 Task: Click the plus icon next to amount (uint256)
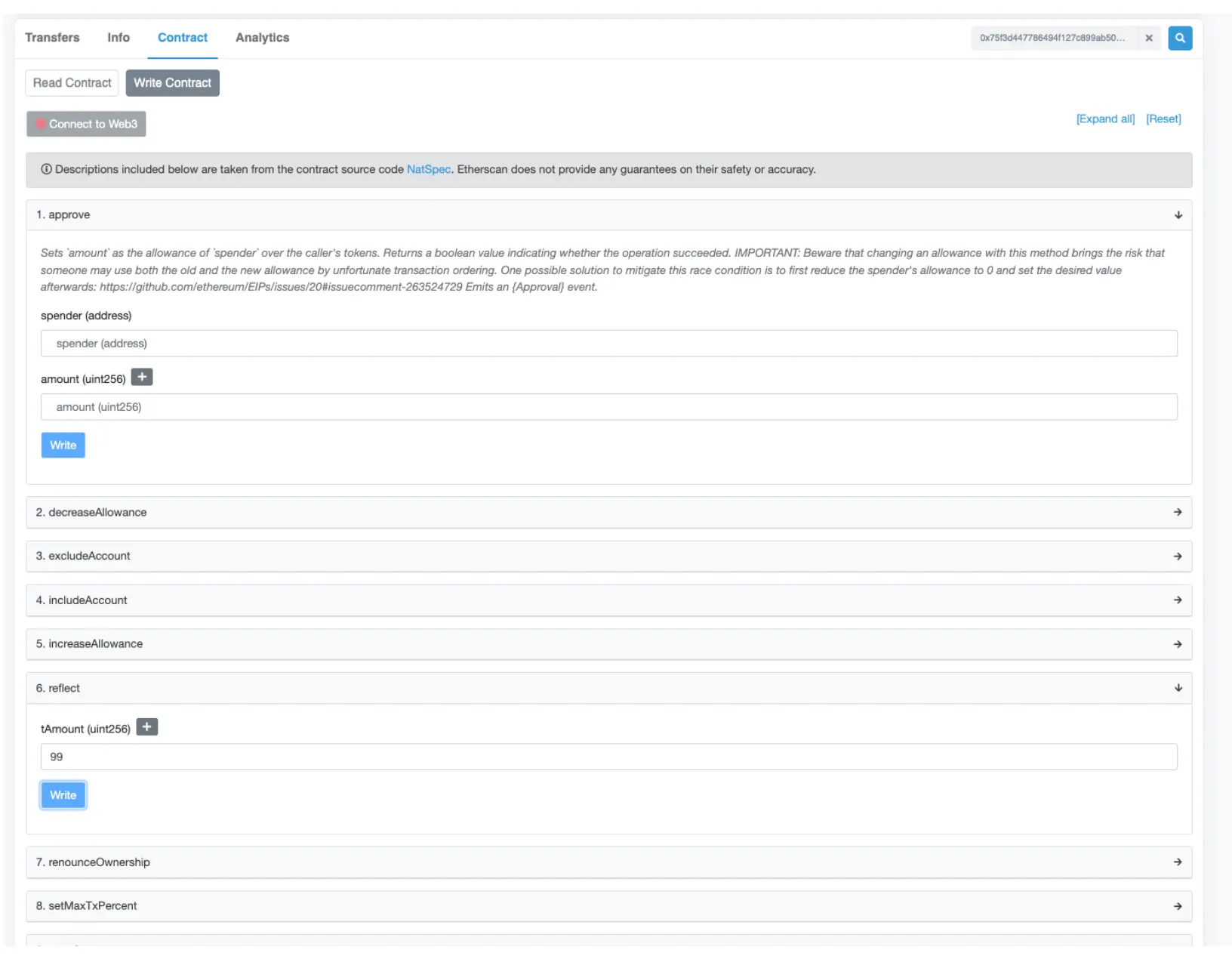(x=142, y=377)
